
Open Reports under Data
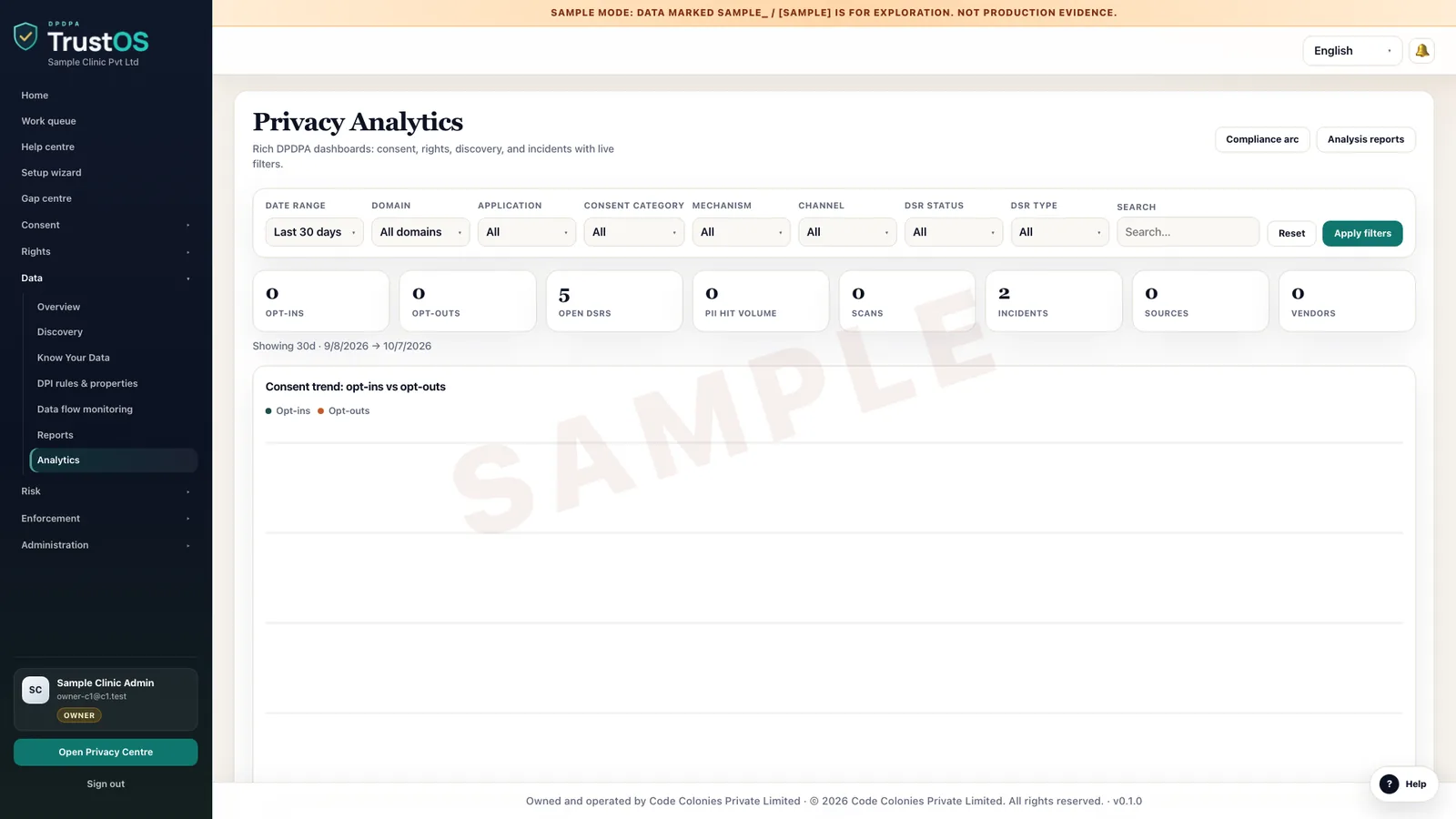(114, 435)
